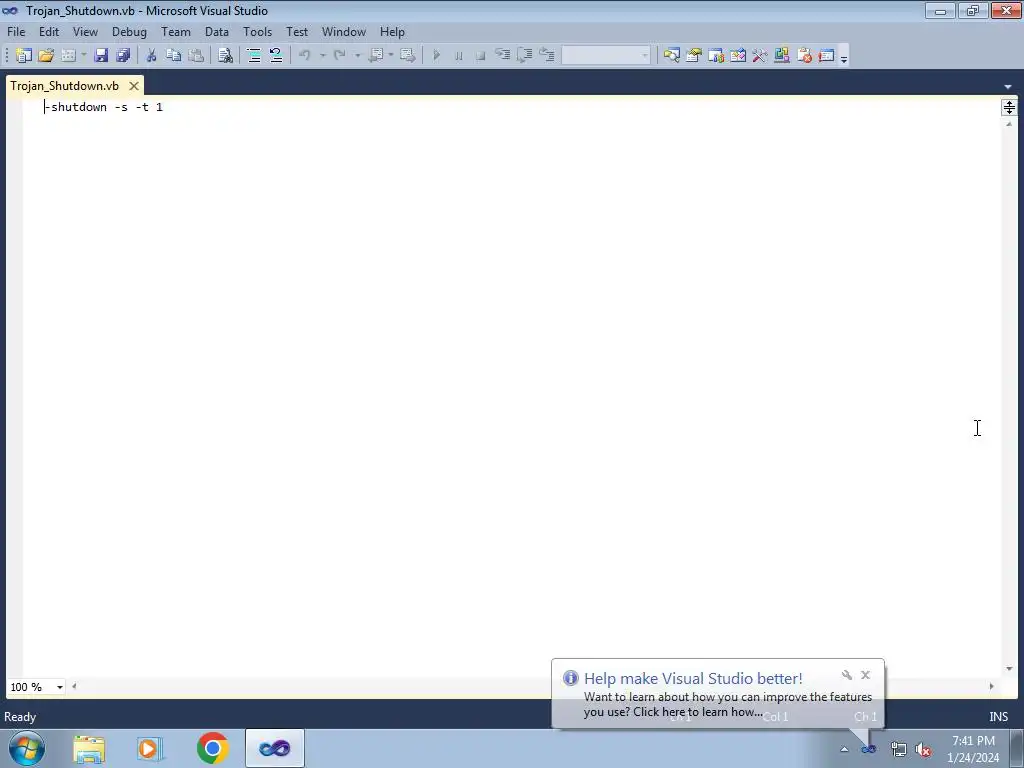The image size is (1024, 768).
Task: Open the Immediate Window toolbar icon
Action: coord(826,56)
